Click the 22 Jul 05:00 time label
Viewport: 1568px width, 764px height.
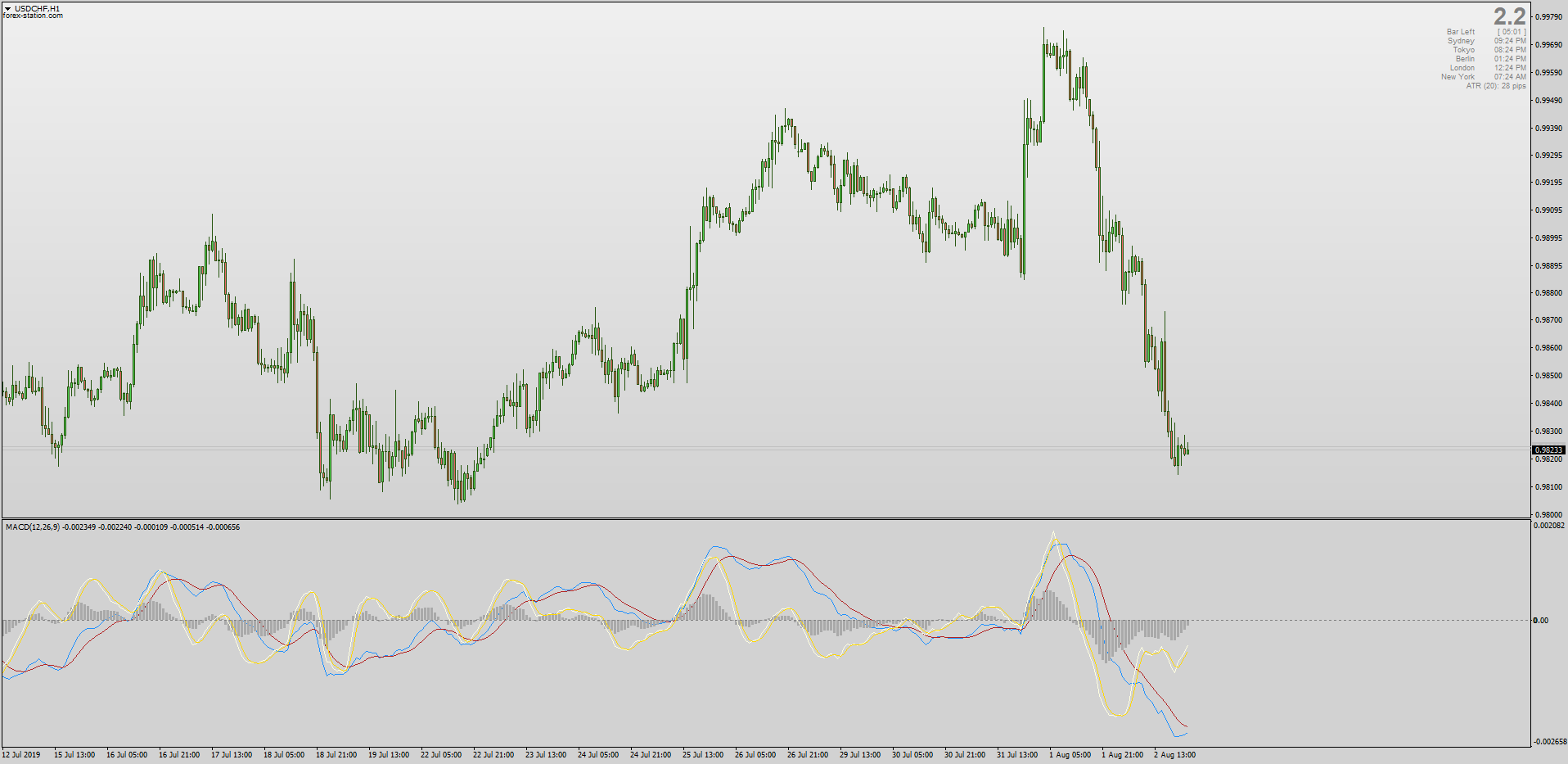(441, 755)
